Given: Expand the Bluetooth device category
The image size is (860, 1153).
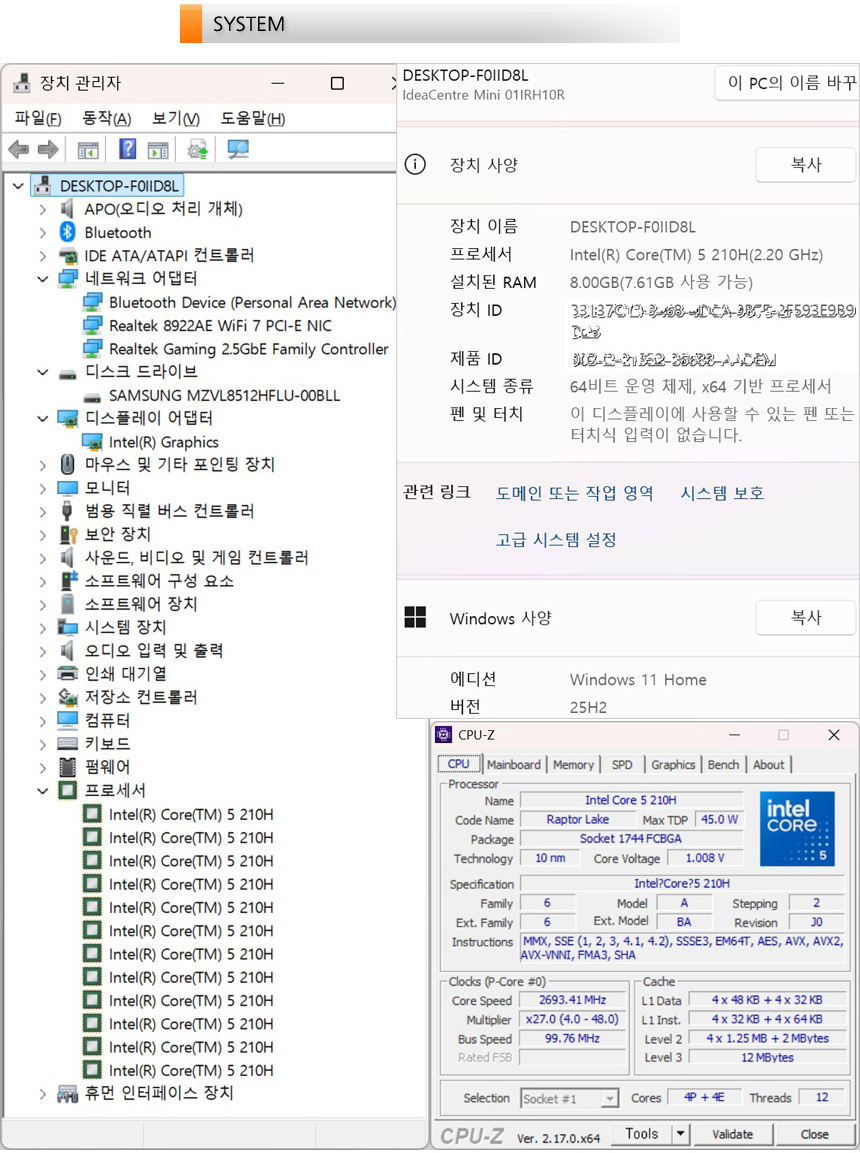Looking at the screenshot, I should [42, 232].
